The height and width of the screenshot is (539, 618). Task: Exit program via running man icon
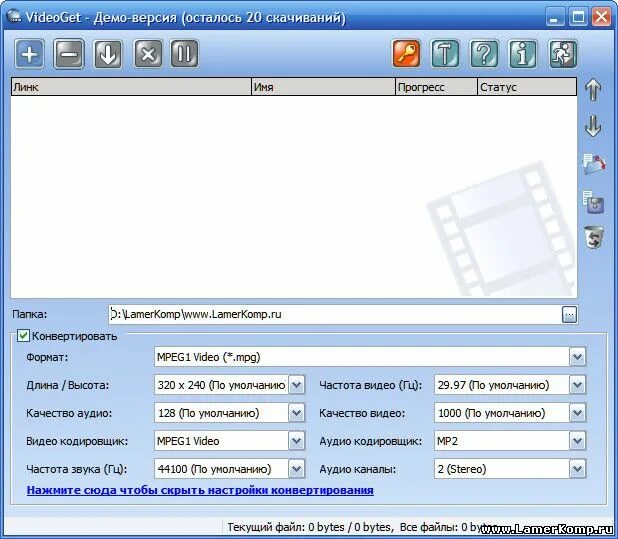tap(563, 54)
